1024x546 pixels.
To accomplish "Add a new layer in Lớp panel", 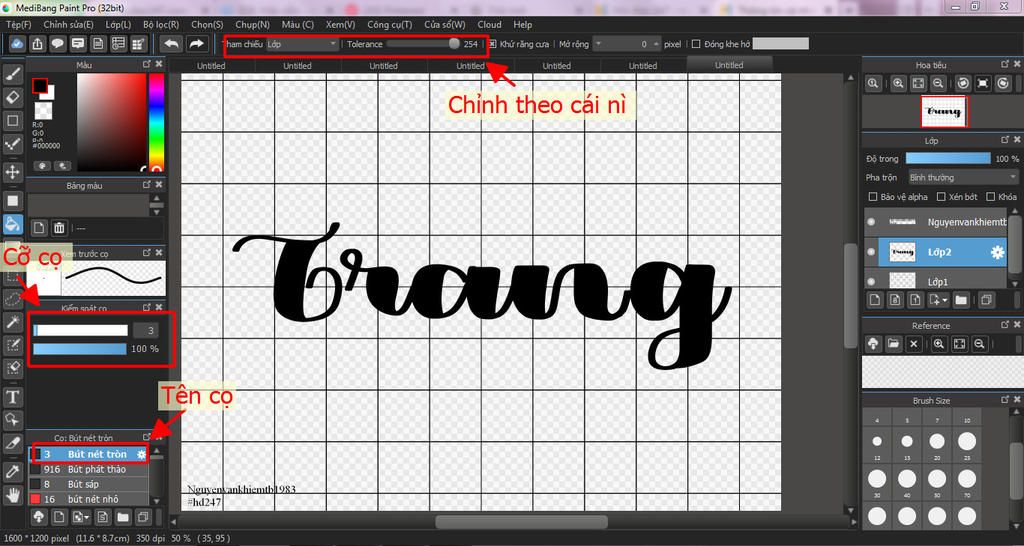I will pos(875,300).
